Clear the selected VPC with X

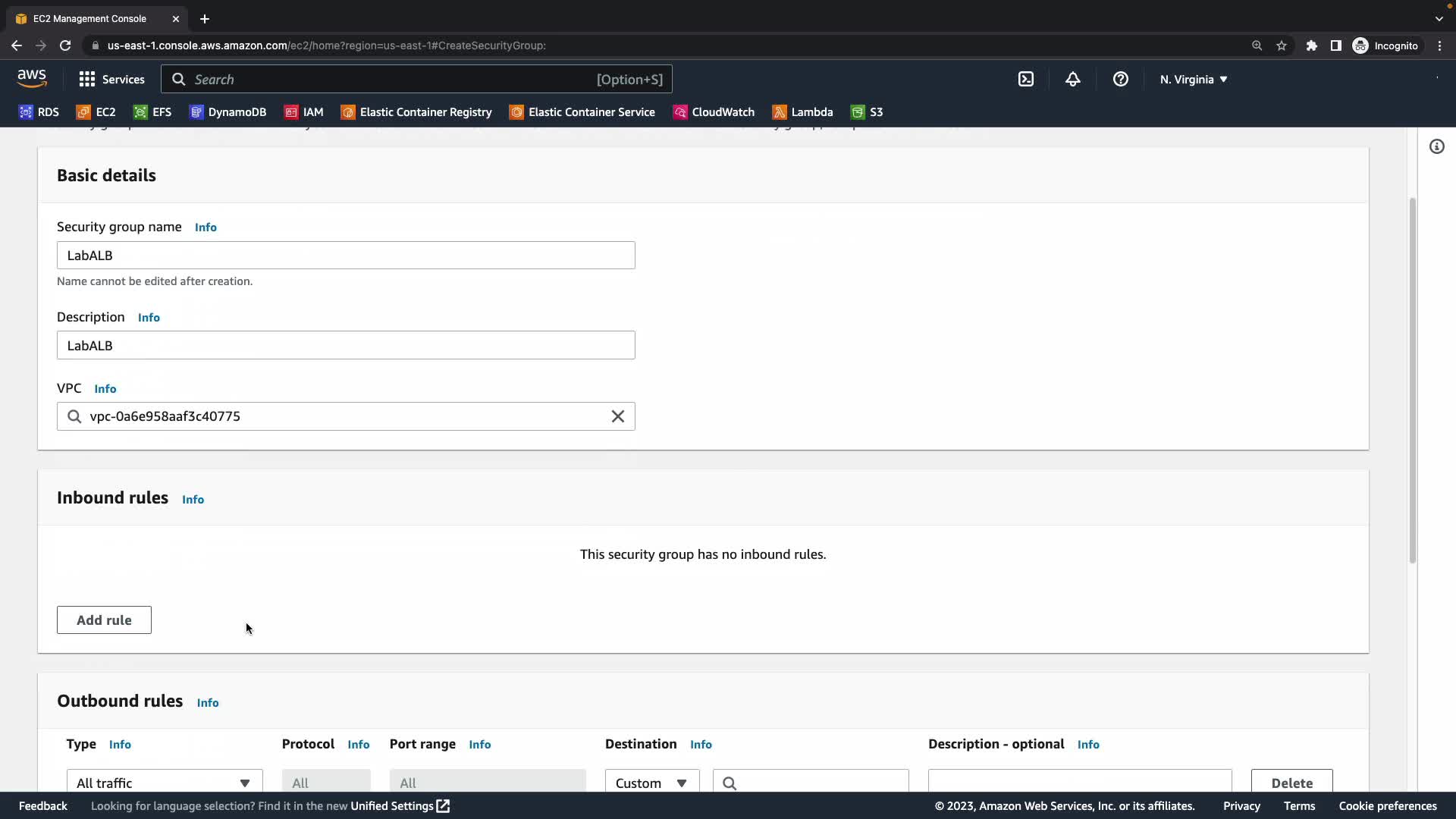point(617,416)
